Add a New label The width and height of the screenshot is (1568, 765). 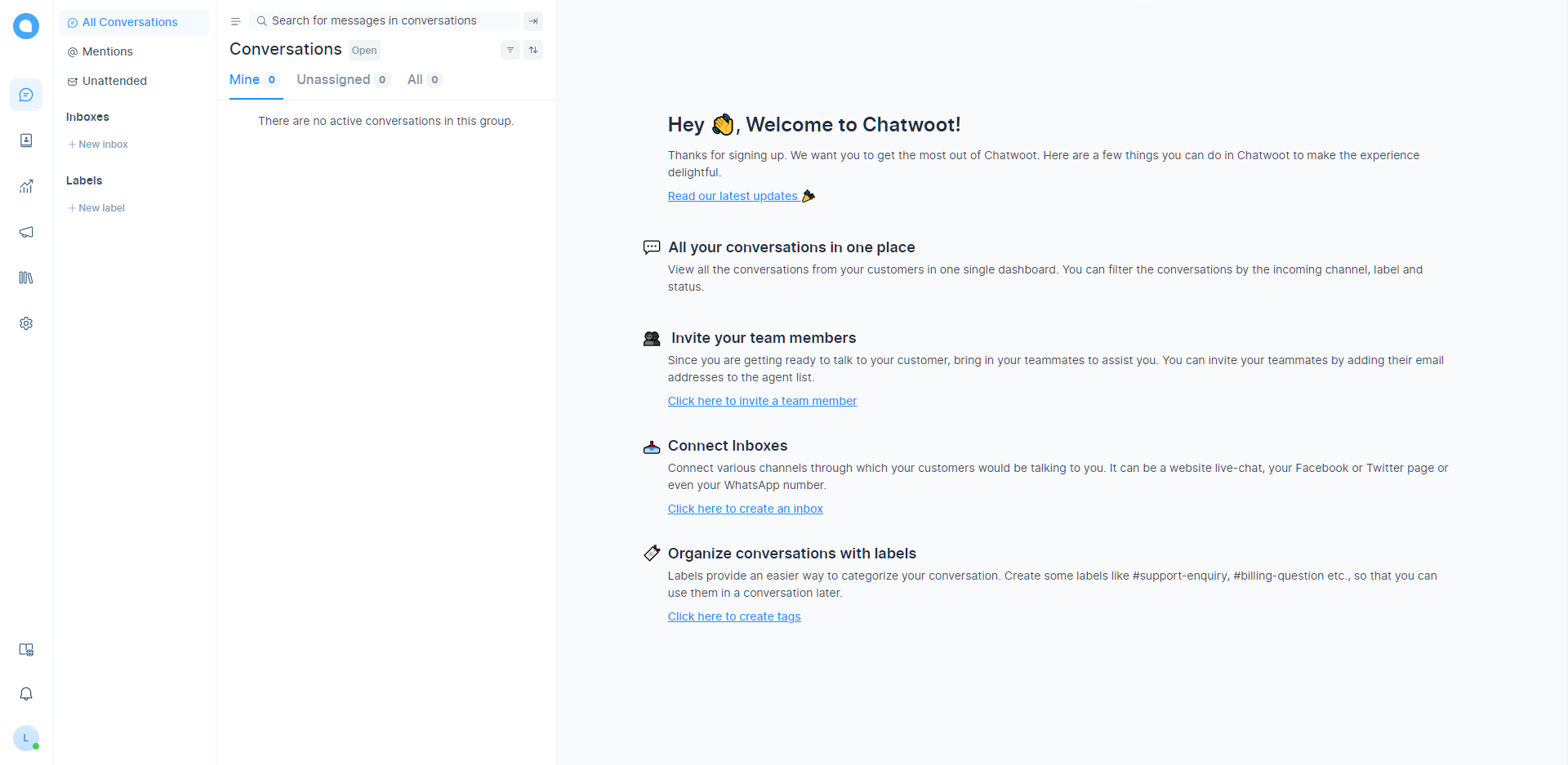pyautogui.click(x=96, y=208)
